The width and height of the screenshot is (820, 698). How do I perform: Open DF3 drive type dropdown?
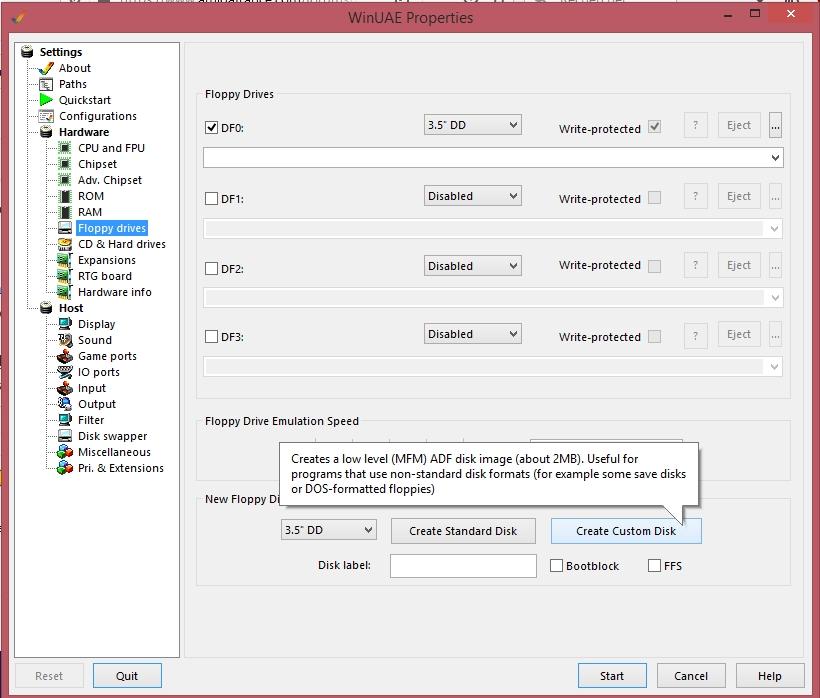473,334
